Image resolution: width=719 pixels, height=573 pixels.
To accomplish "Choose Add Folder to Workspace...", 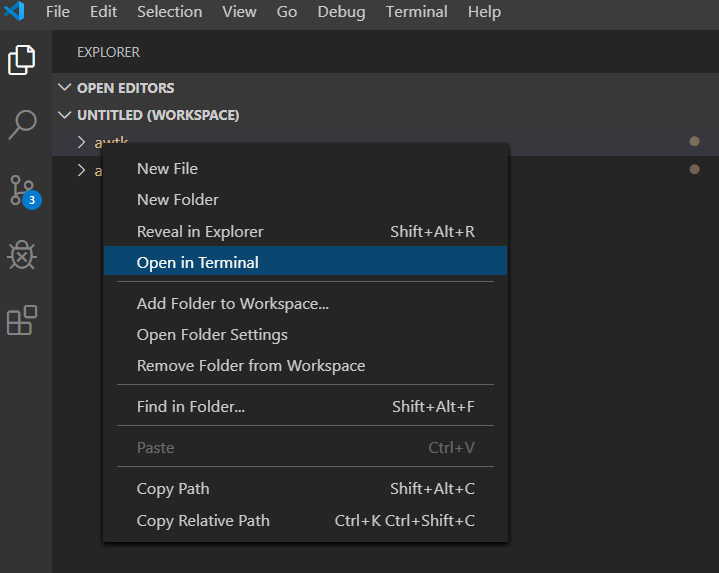I will click(x=305, y=303).
